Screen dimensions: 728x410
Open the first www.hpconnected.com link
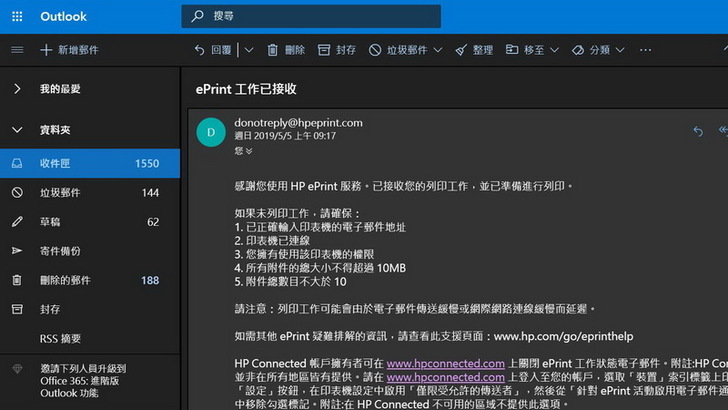pyautogui.click(x=445, y=363)
